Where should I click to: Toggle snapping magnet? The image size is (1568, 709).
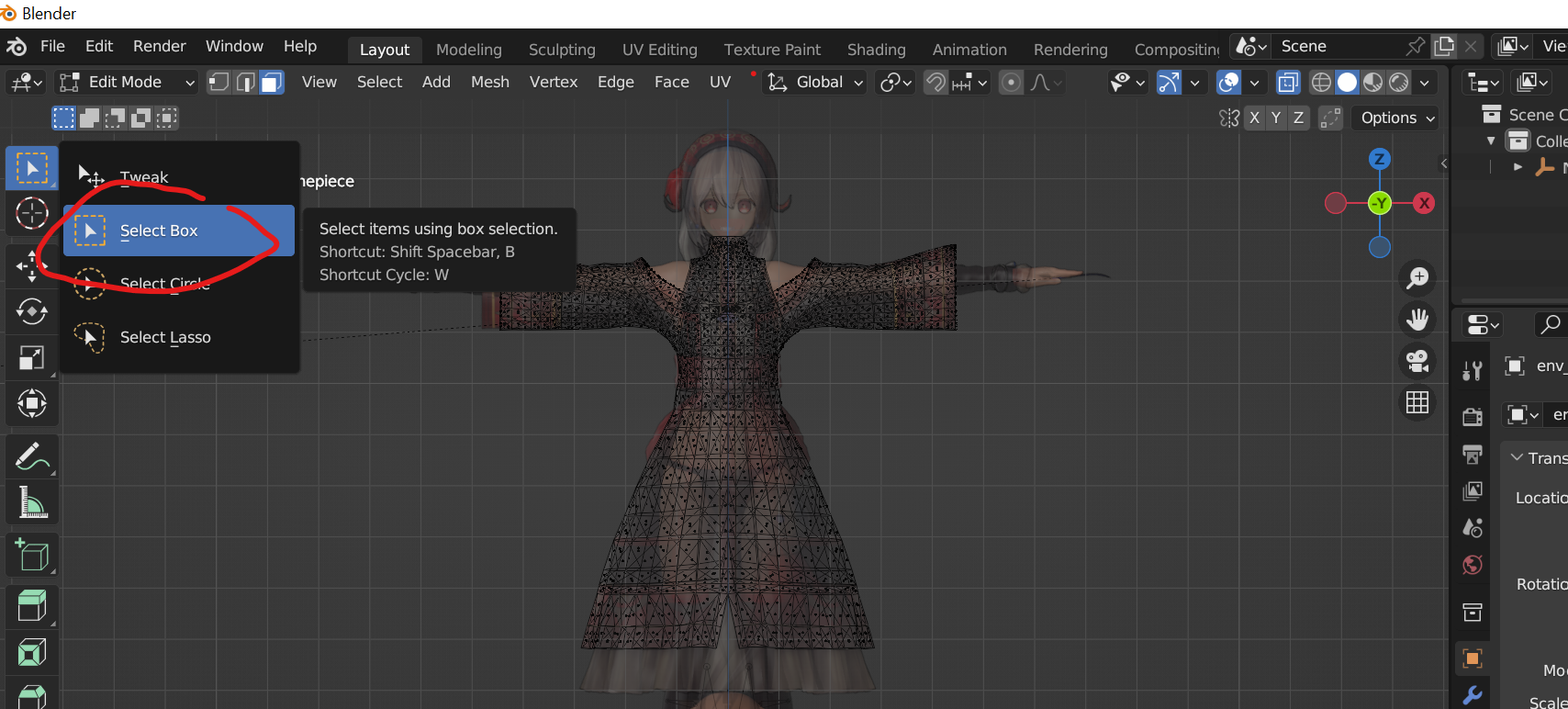[x=935, y=83]
